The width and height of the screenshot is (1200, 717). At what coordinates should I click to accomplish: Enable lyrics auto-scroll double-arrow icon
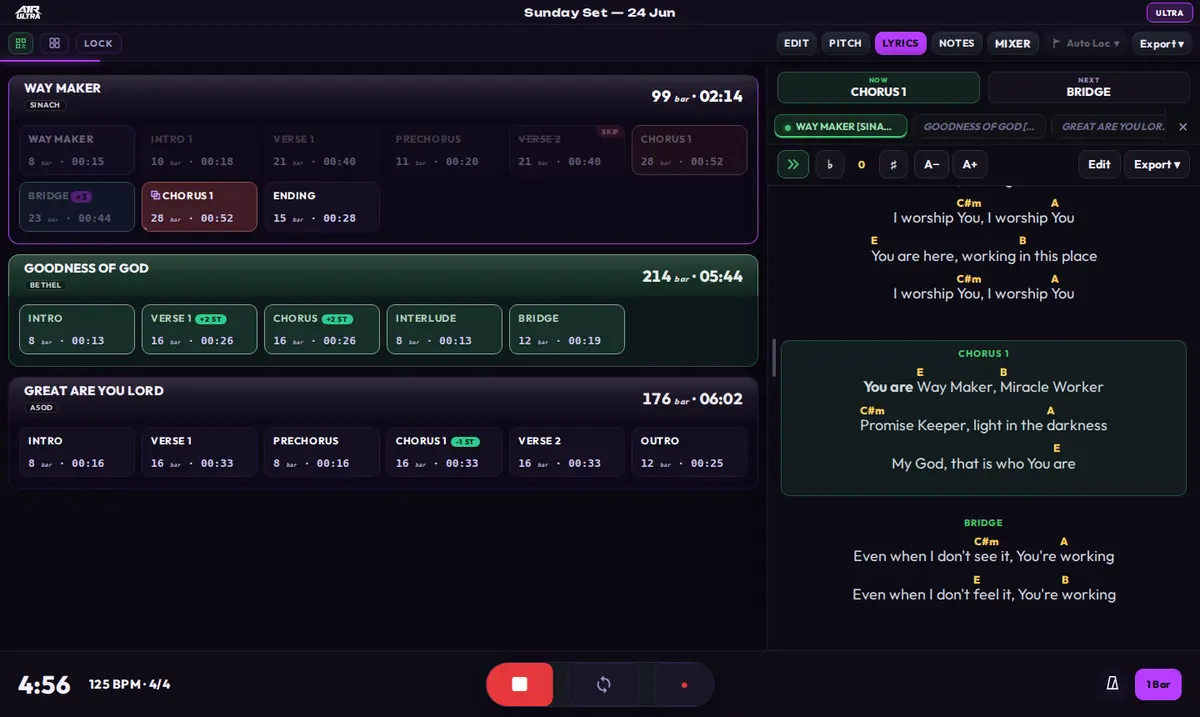pyautogui.click(x=793, y=164)
